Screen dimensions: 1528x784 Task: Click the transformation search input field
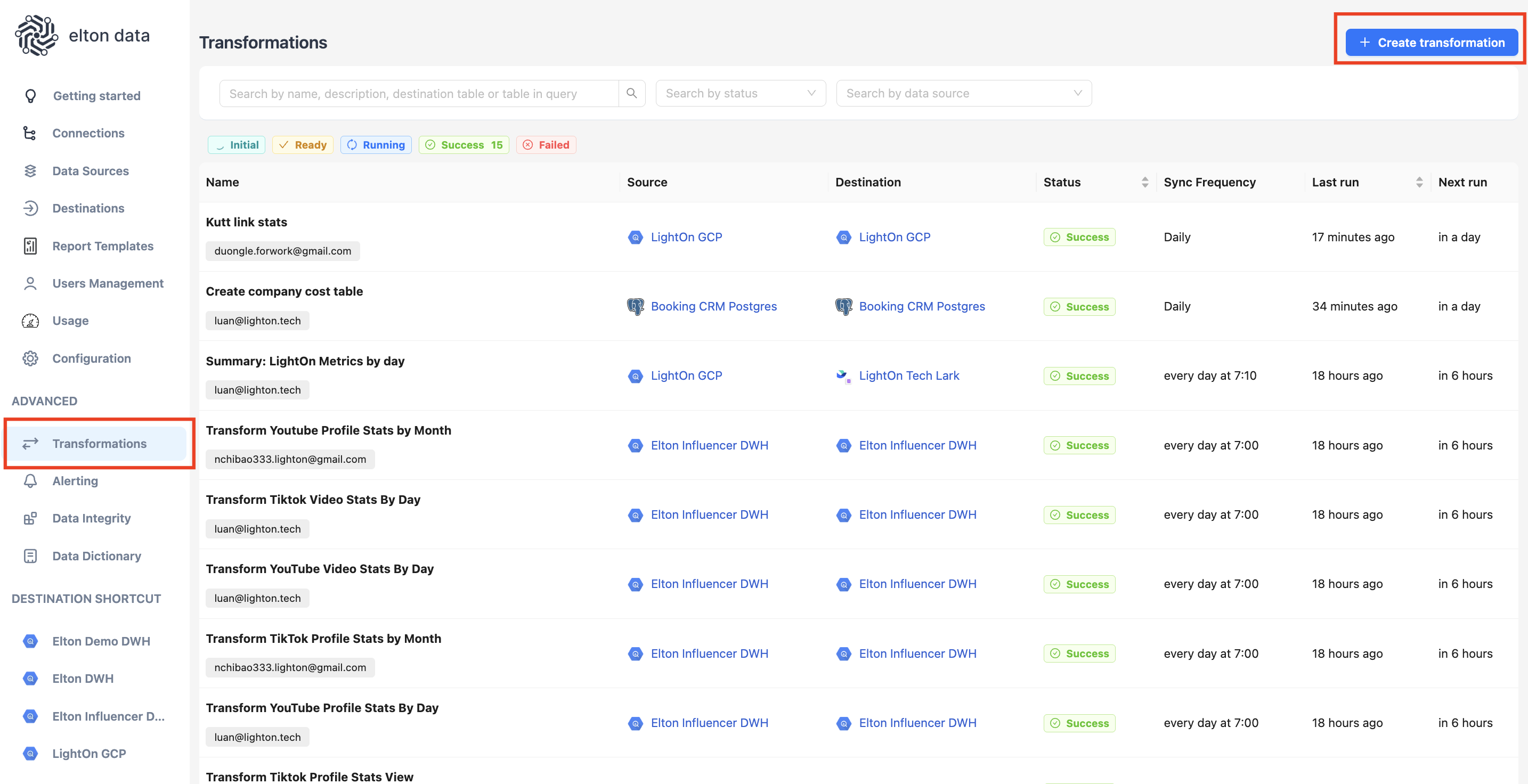point(419,94)
